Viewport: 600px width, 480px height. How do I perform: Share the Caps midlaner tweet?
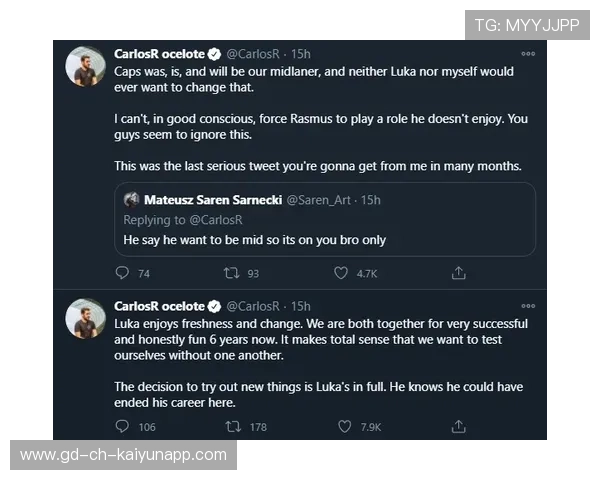click(x=459, y=272)
